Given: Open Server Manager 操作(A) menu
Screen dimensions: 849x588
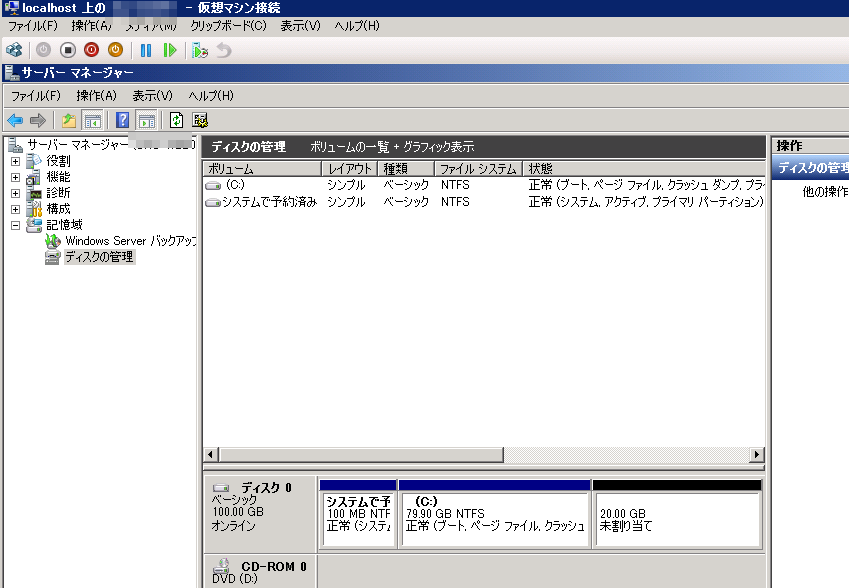Looking at the screenshot, I should coord(96,96).
